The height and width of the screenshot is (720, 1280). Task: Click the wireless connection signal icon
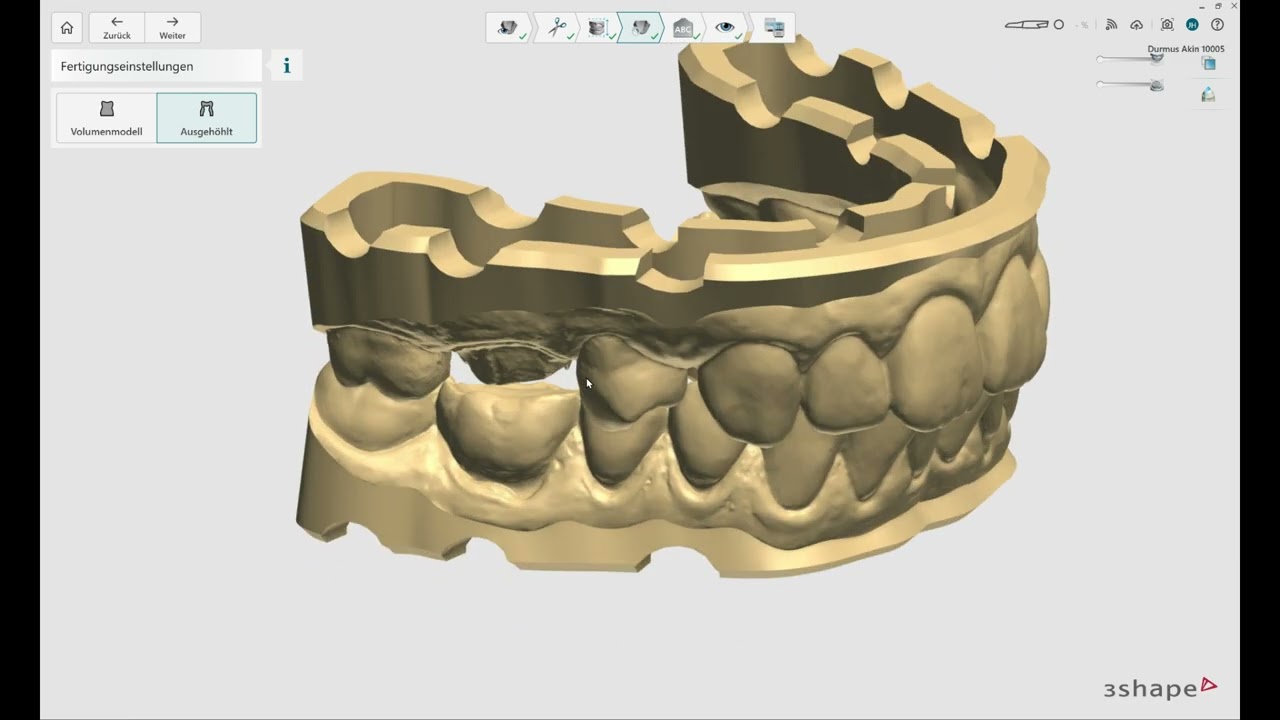[x=1111, y=25]
